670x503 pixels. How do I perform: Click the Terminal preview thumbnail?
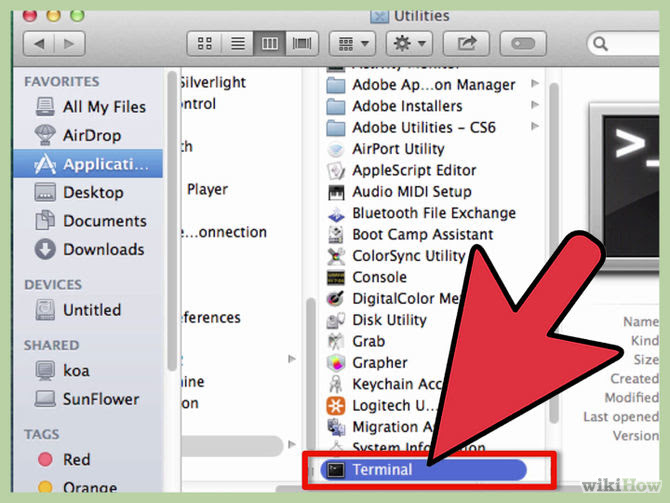tap(625, 186)
